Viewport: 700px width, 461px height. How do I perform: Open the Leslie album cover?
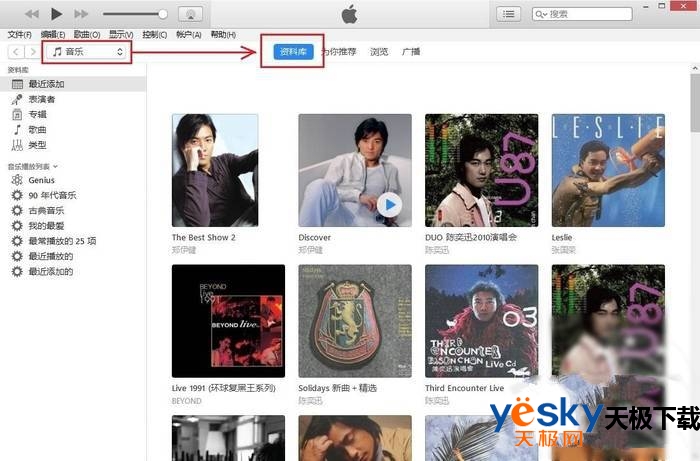pos(608,170)
